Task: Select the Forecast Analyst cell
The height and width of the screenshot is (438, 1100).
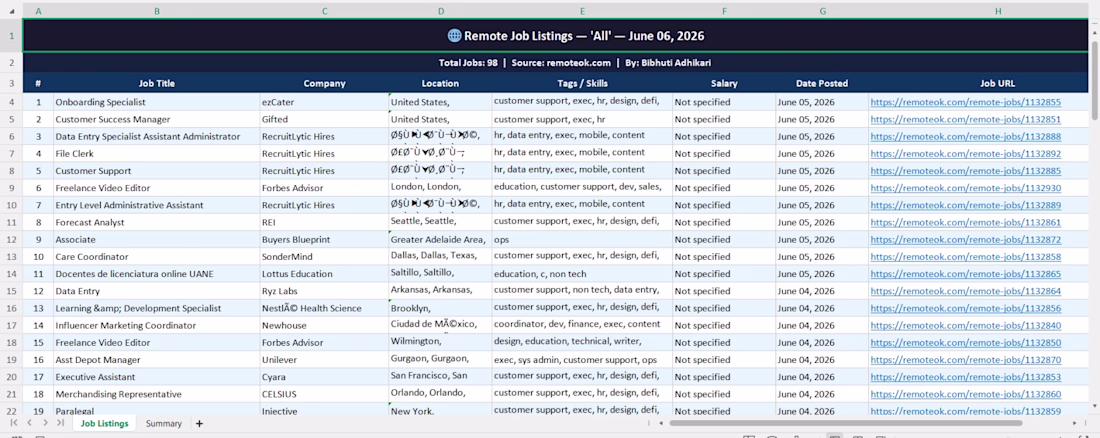Action: coord(156,223)
